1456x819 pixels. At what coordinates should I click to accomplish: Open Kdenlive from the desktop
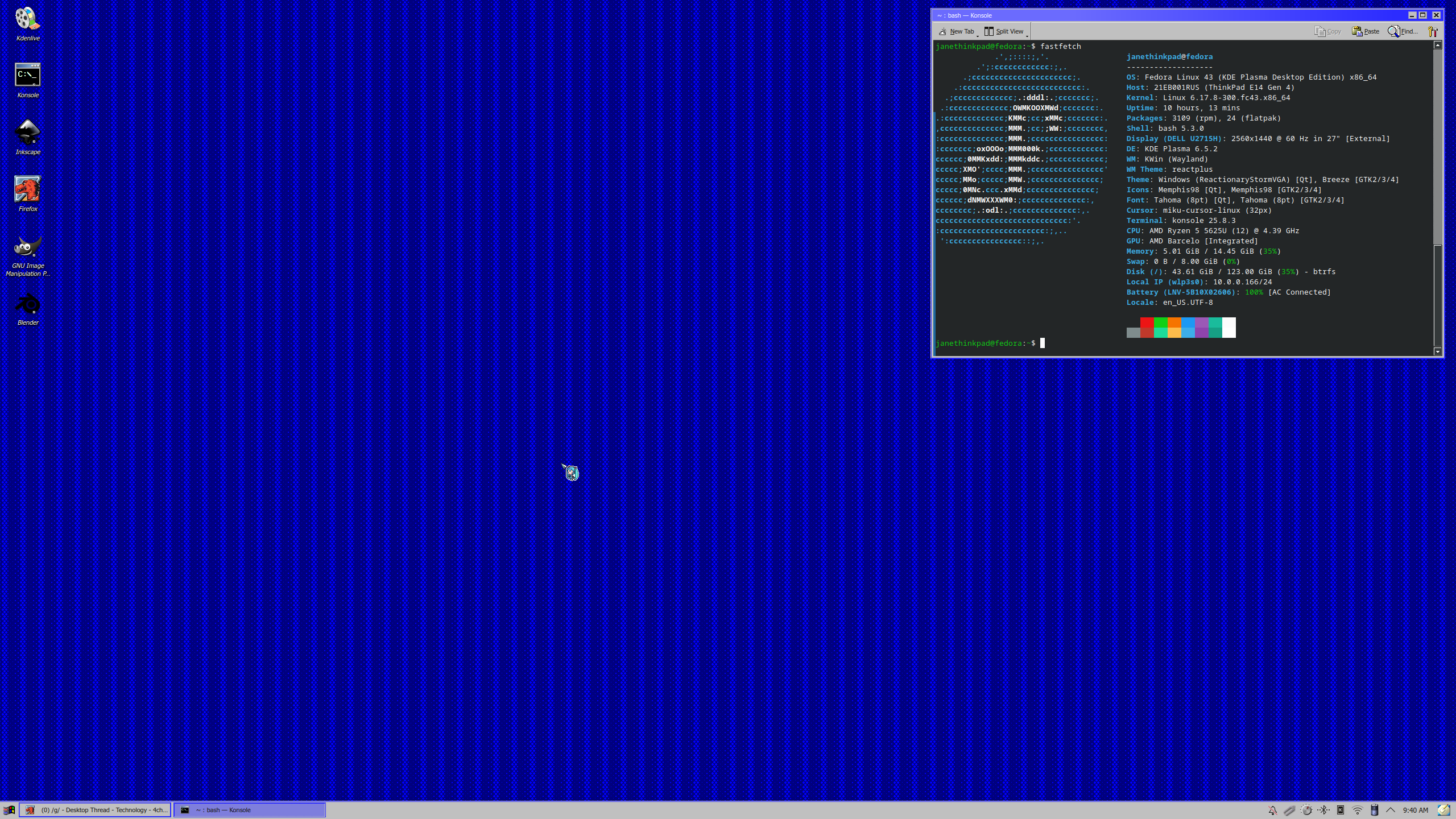tap(27, 19)
